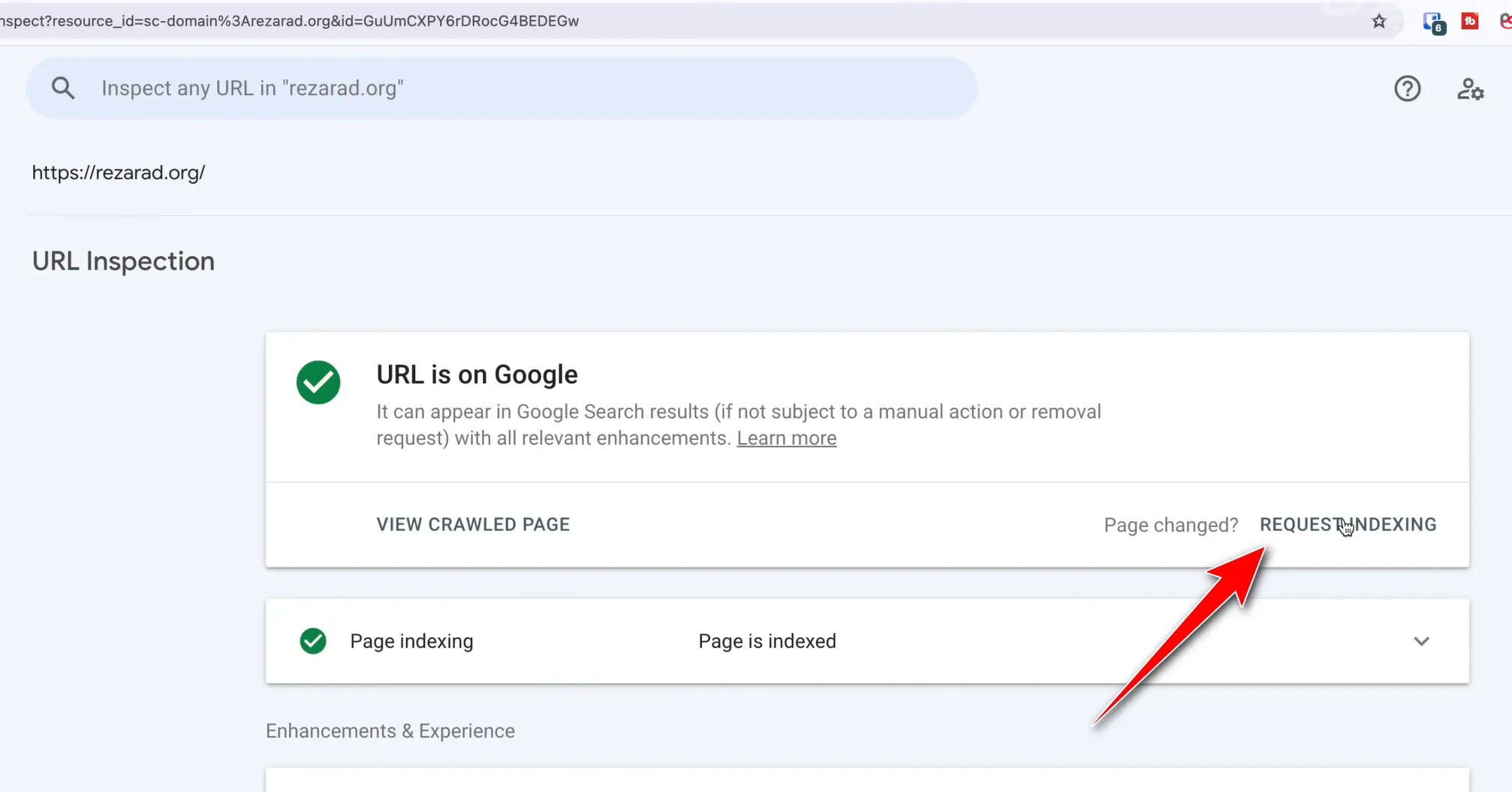Click Request Indexing

(1348, 525)
